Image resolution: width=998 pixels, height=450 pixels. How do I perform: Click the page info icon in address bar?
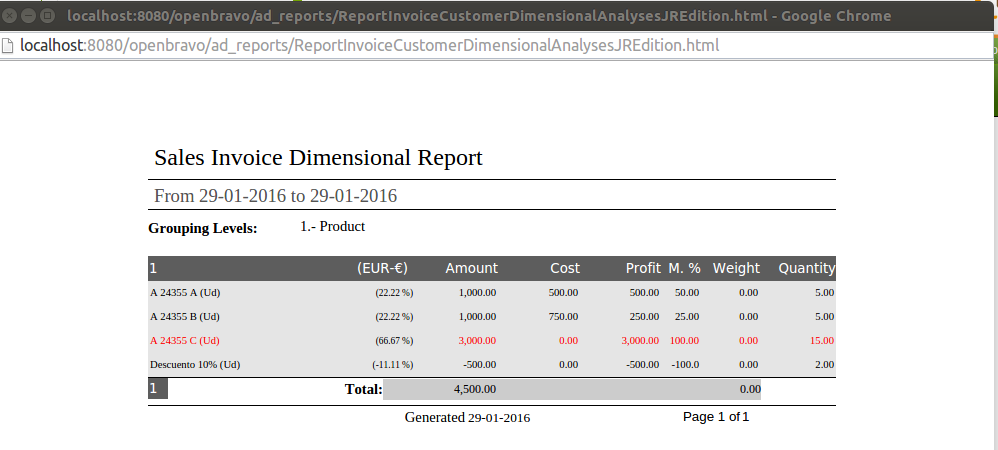pyautogui.click(x=9, y=46)
